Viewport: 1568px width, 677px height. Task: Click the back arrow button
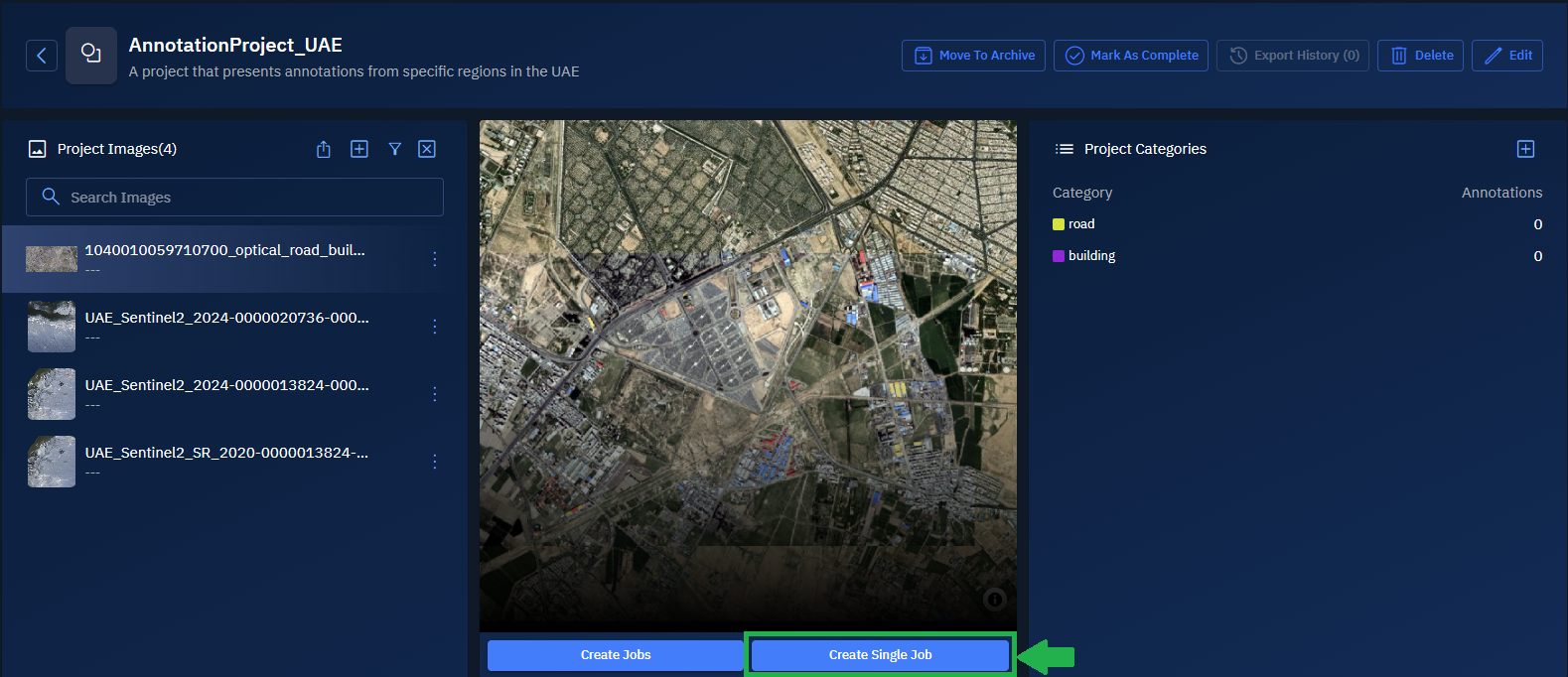42,56
